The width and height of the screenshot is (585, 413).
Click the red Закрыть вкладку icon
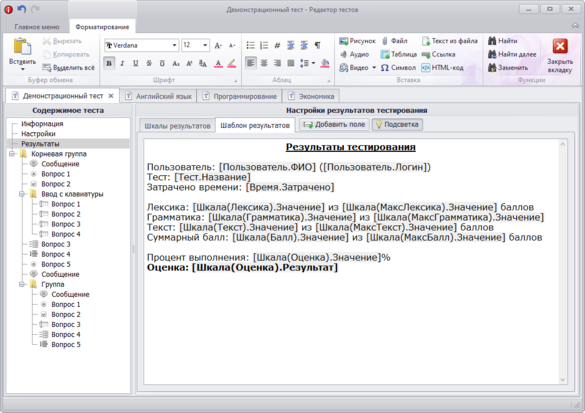[x=560, y=47]
